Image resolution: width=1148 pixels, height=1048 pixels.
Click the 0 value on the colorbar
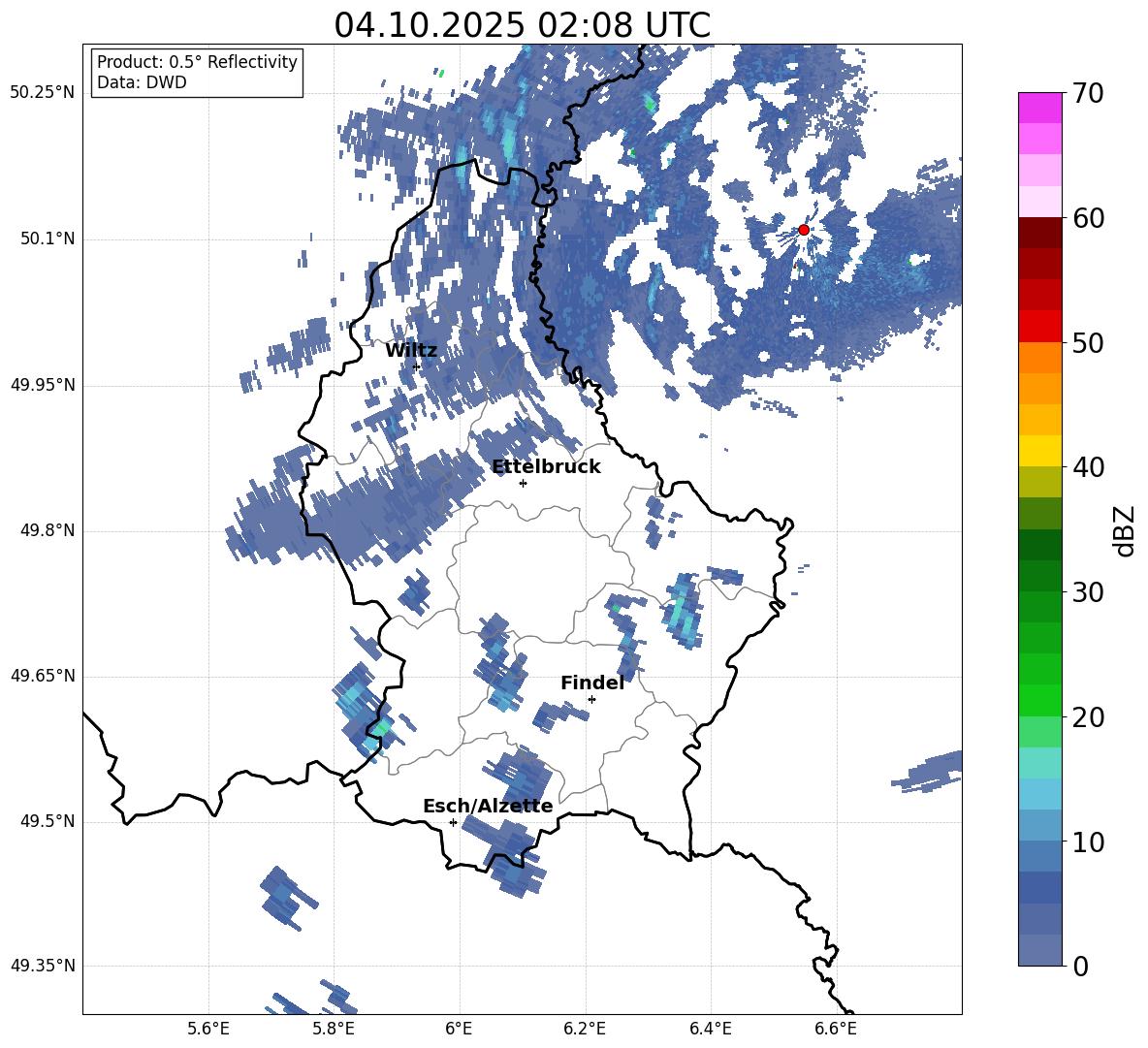pyautogui.click(x=1080, y=966)
